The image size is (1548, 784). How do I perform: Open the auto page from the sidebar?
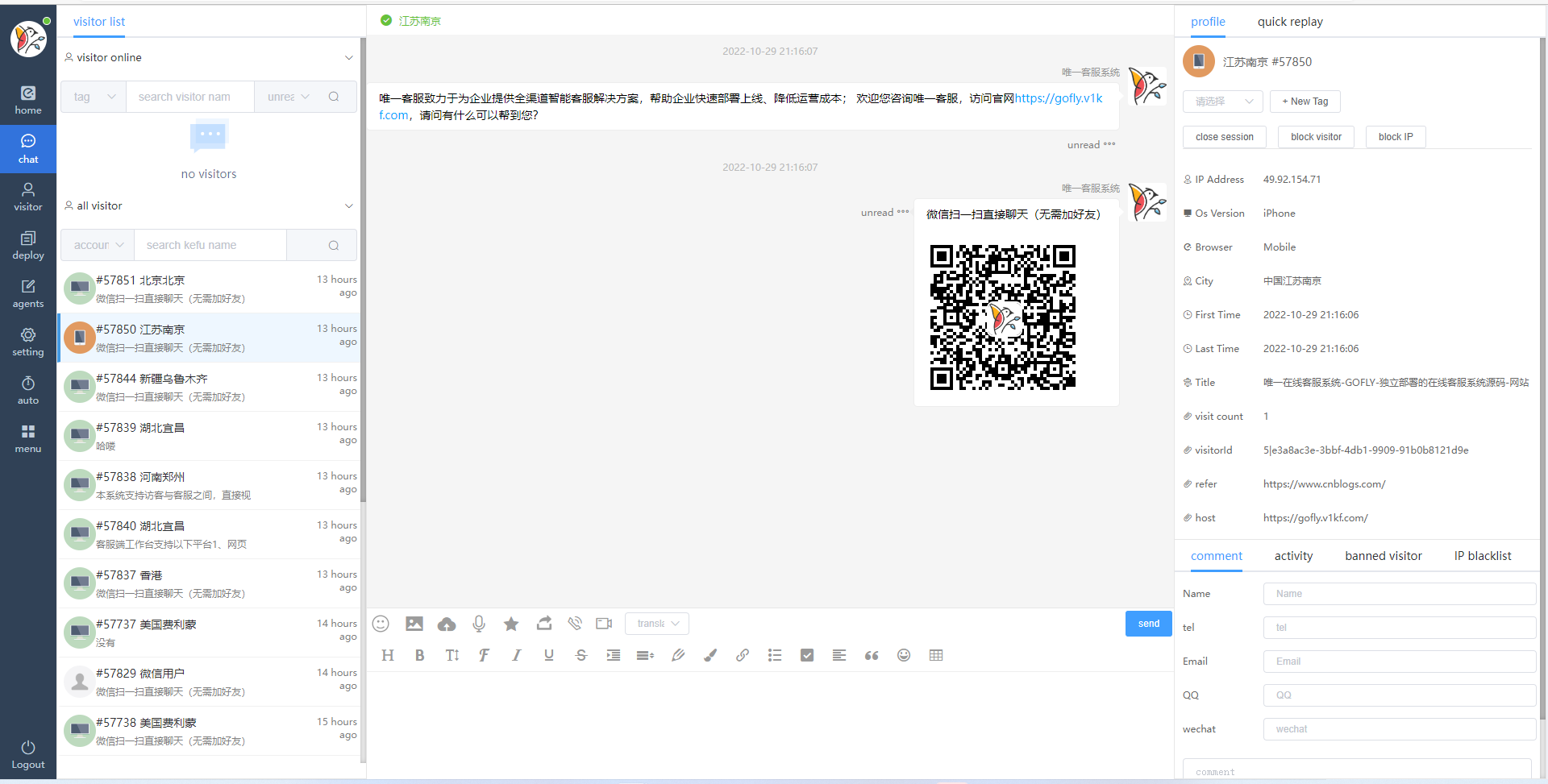pos(28,391)
